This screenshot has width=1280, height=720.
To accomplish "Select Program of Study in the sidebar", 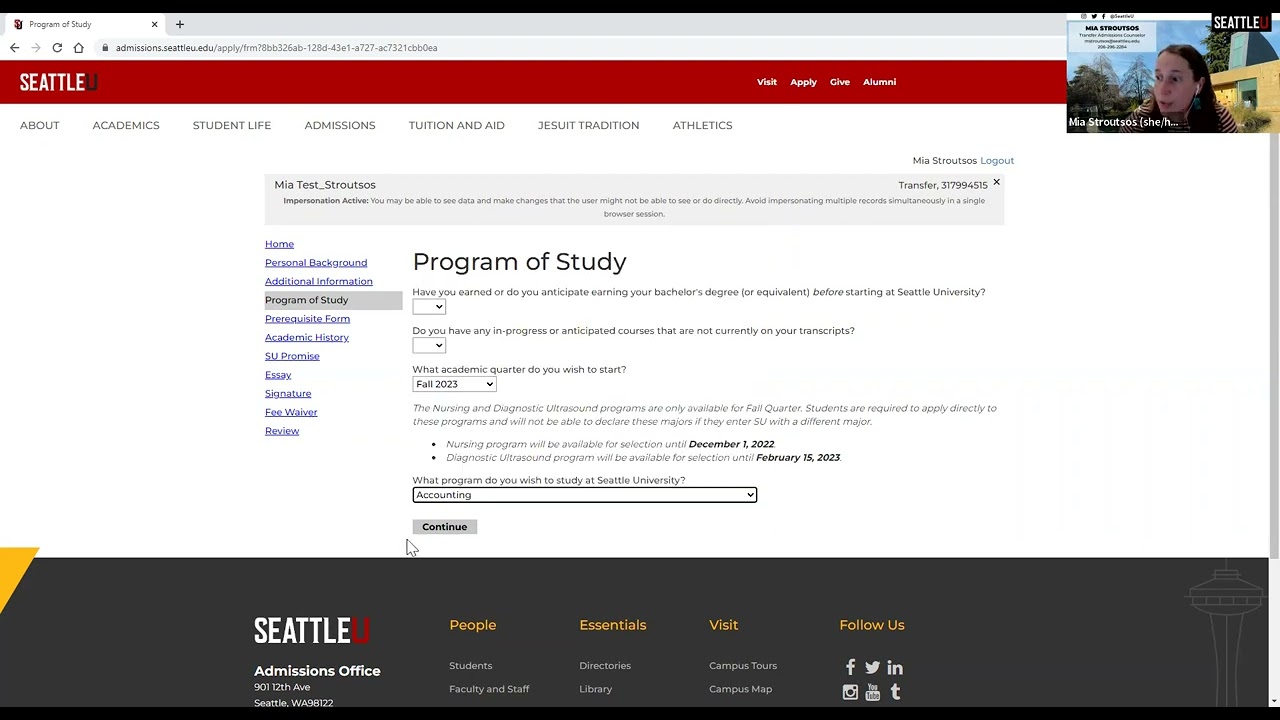I will point(333,300).
